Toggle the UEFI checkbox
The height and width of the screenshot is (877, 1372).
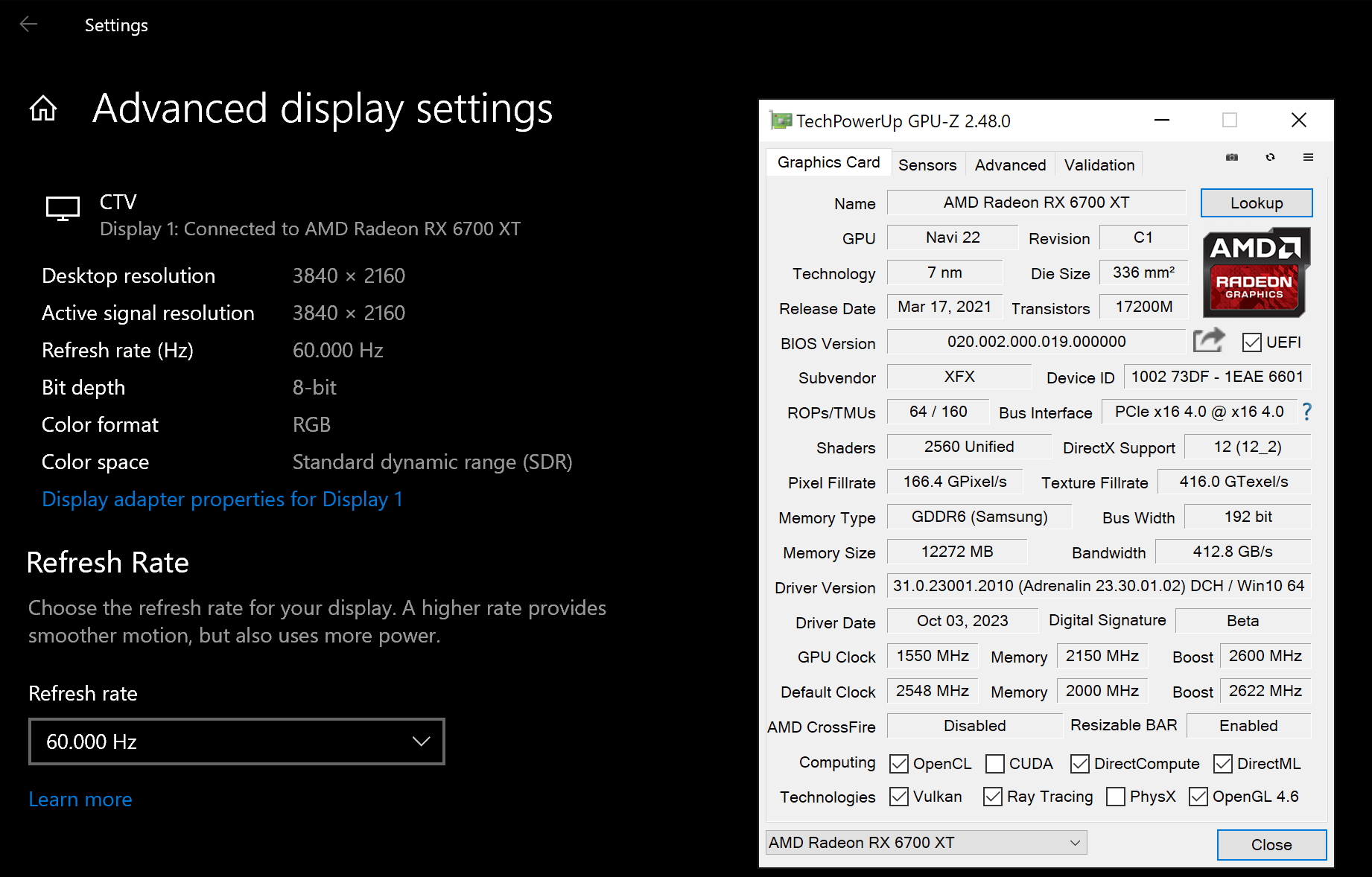[x=1252, y=342]
